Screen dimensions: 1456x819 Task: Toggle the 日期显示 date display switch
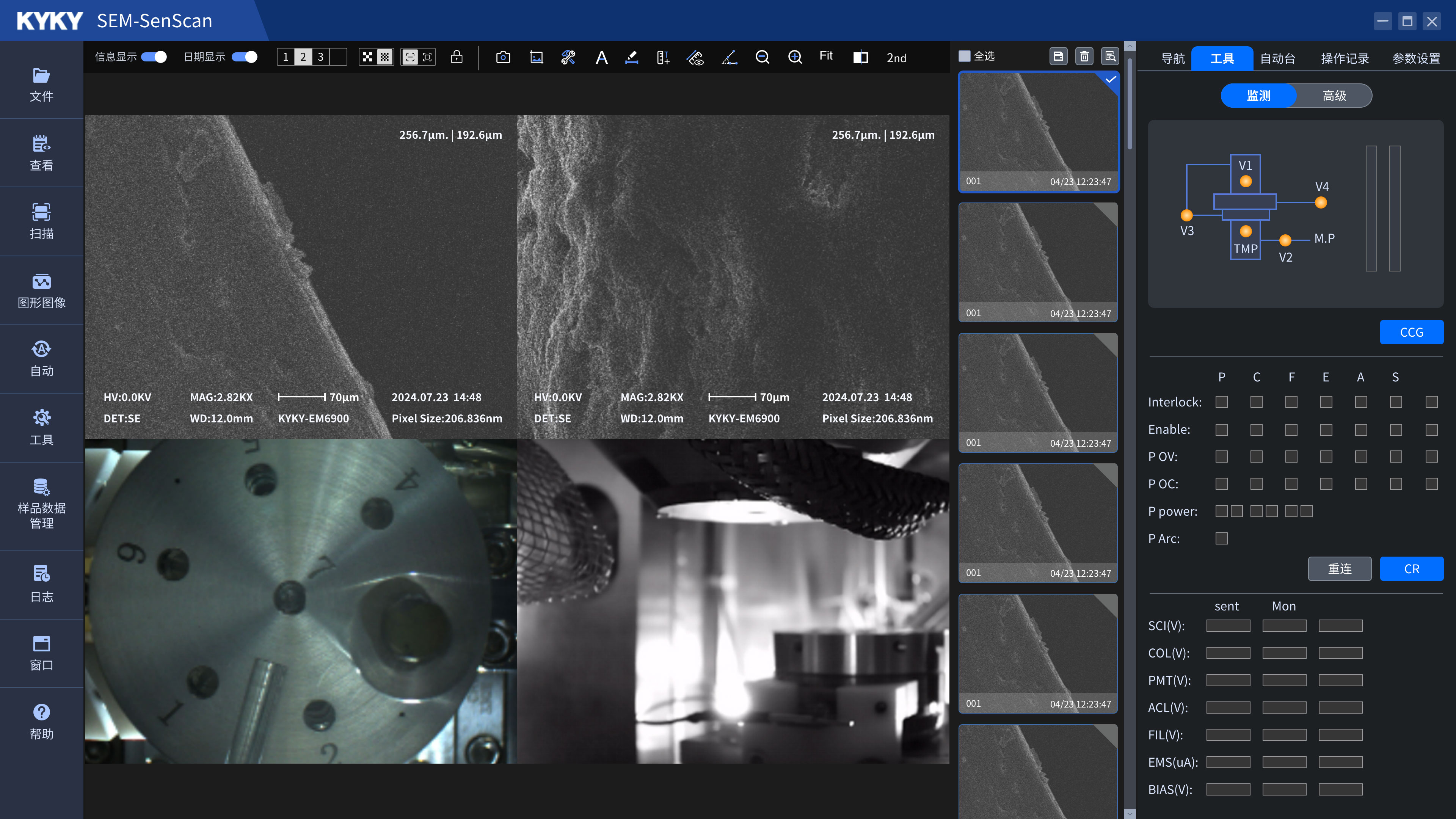pyautogui.click(x=244, y=57)
